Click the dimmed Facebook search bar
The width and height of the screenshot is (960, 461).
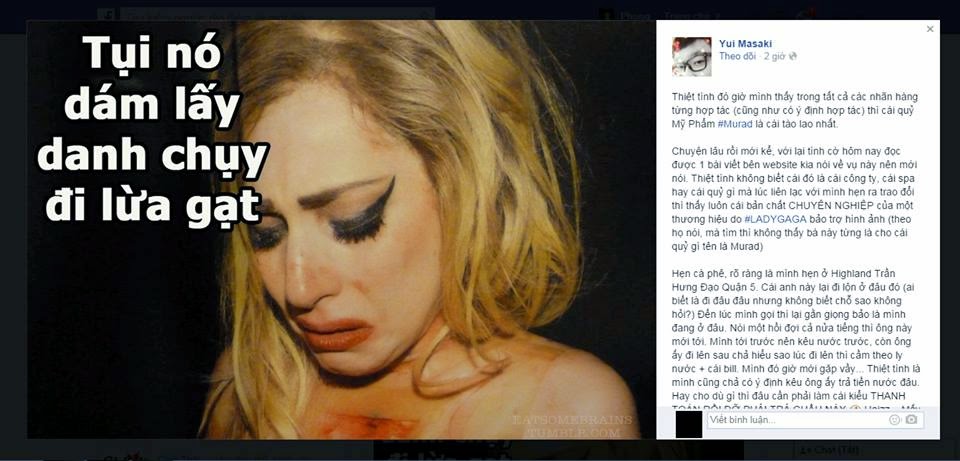(x=277, y=14)
